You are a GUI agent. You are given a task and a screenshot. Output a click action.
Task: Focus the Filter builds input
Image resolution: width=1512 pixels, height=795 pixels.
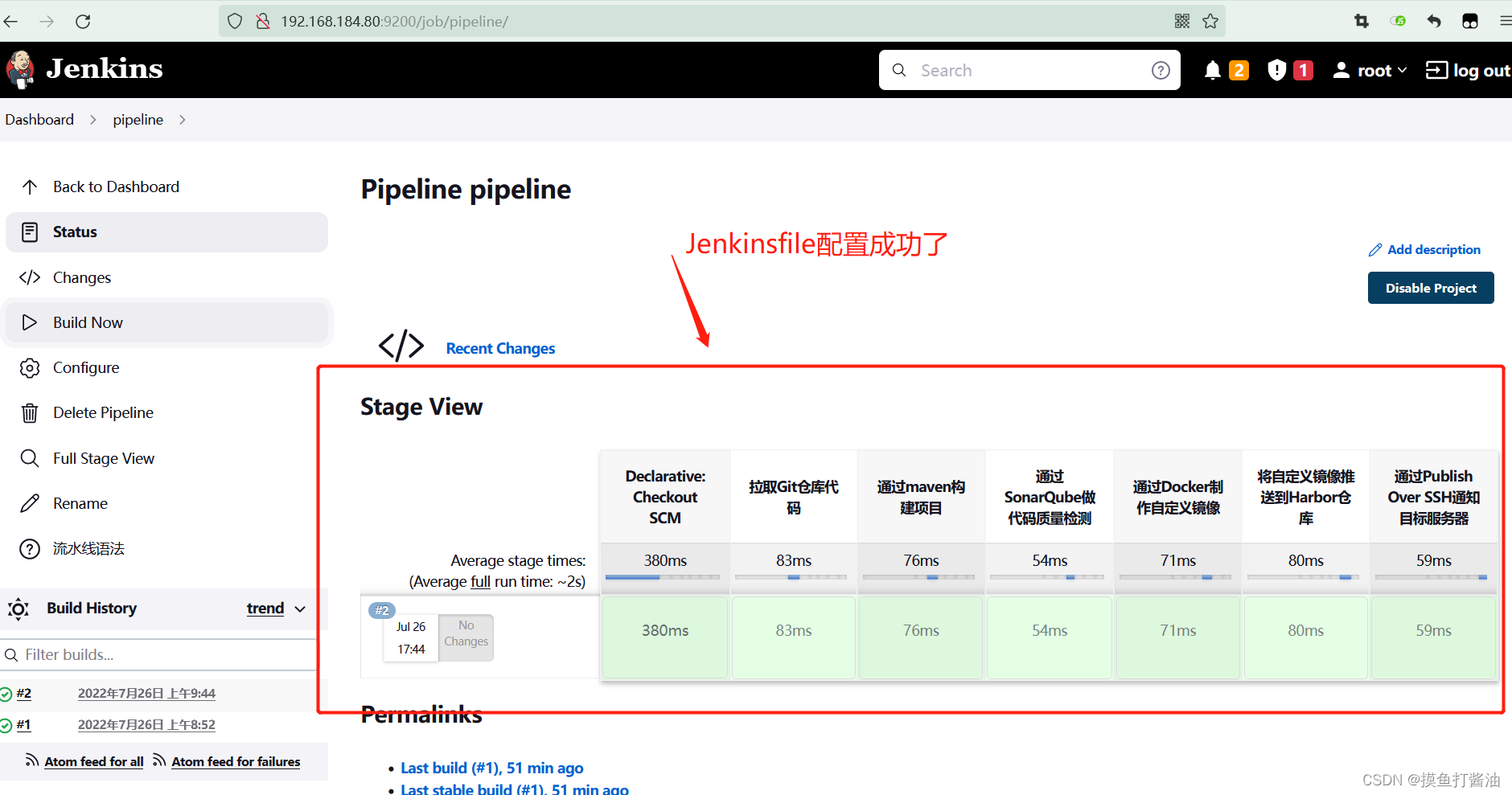coord(158,655)
